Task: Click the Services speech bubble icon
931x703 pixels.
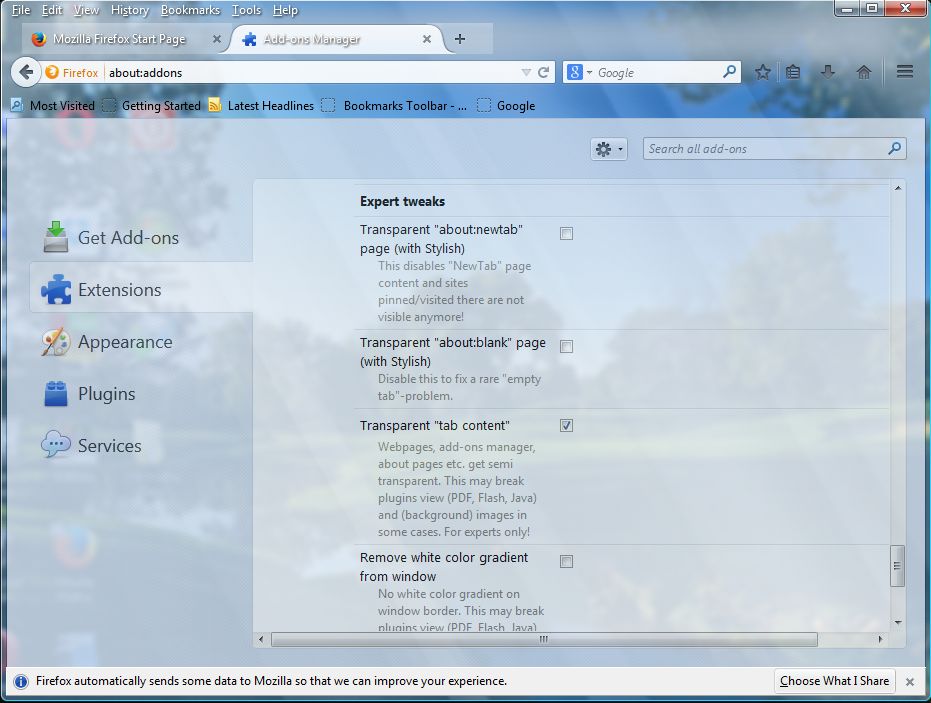Action: coord(56,444)
